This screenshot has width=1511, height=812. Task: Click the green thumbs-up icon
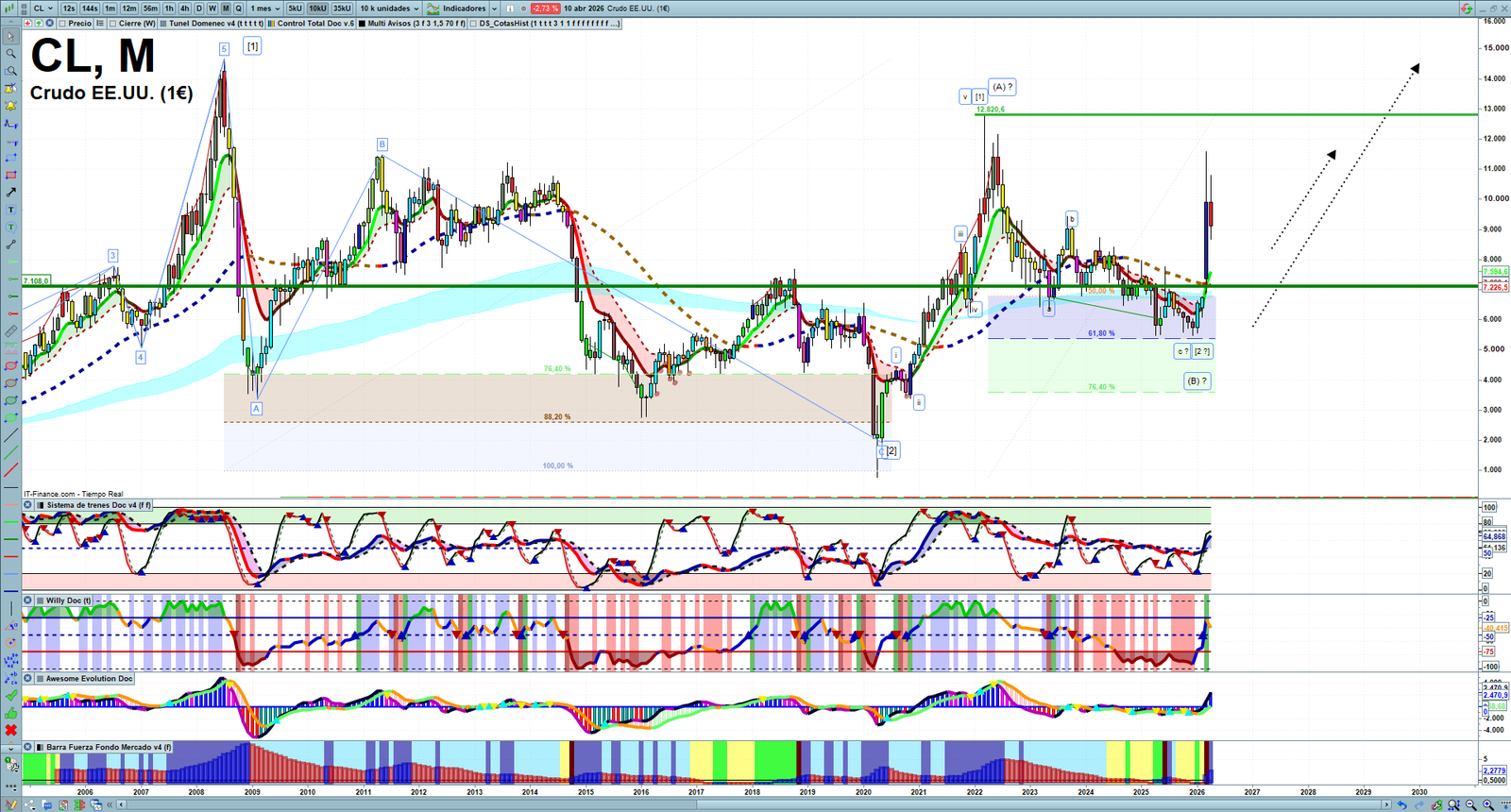pyautogui.click(x=10, y=713)
